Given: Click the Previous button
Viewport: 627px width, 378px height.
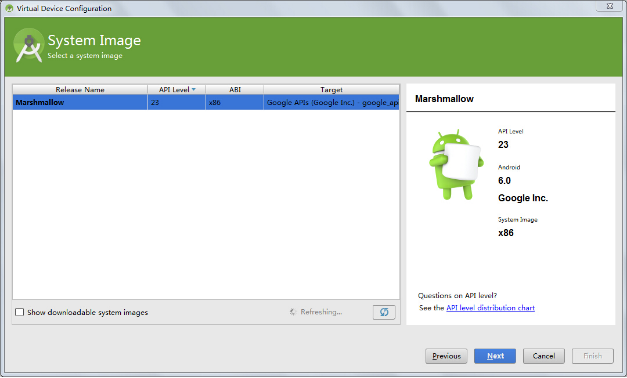Looking at the screenshot, I should [x=446, y=356].
